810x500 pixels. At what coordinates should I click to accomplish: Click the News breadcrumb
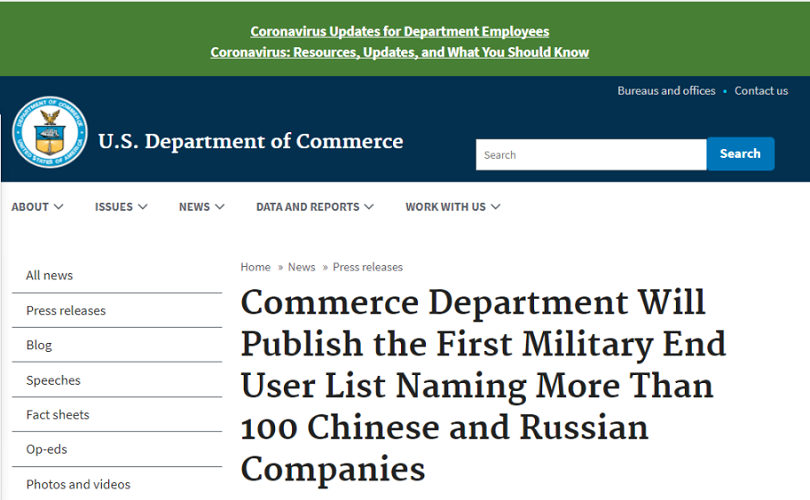tap(301, 267)
